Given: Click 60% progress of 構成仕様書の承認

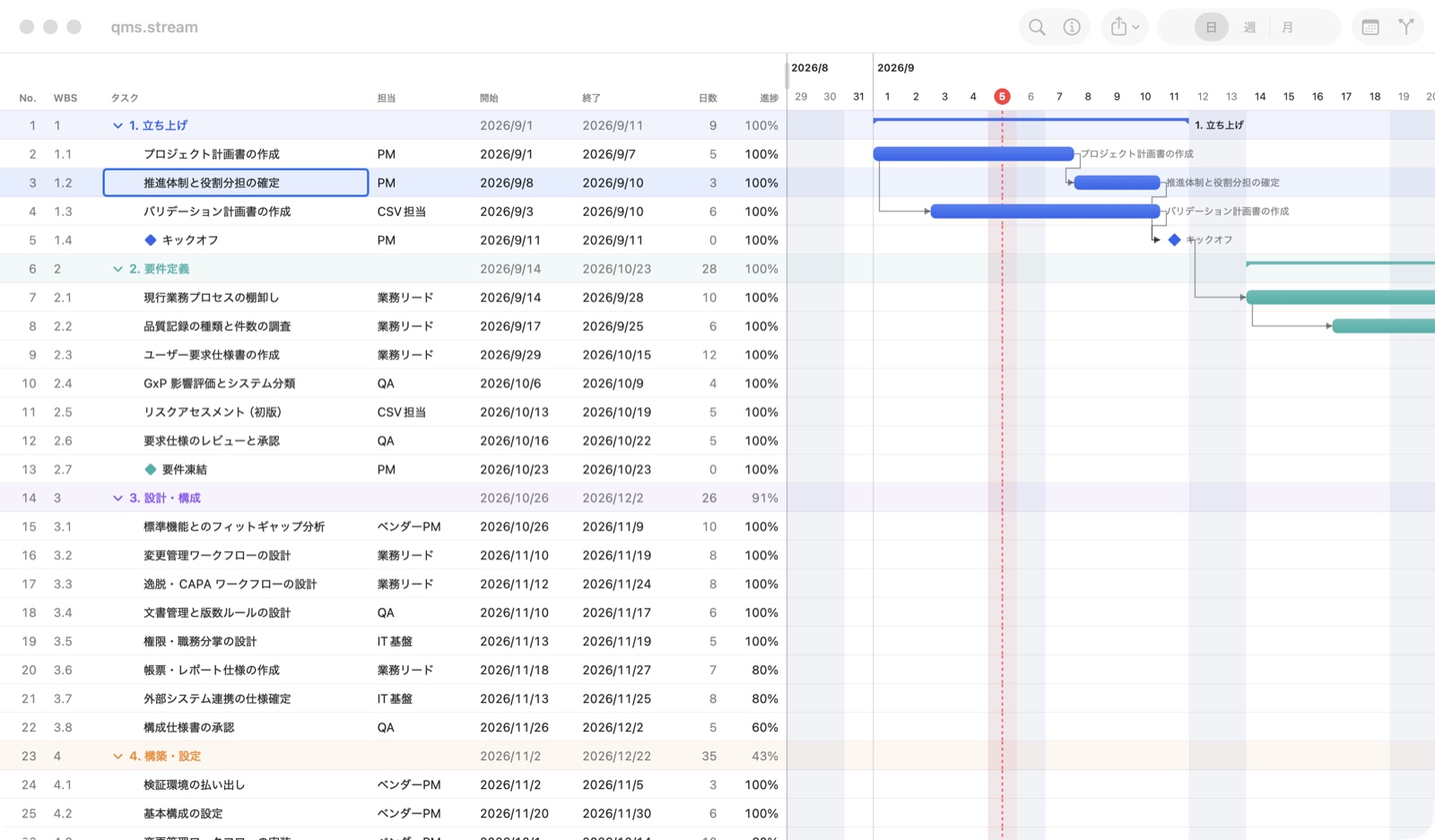Looking at the screenshot, I should (x=765, y=728).
